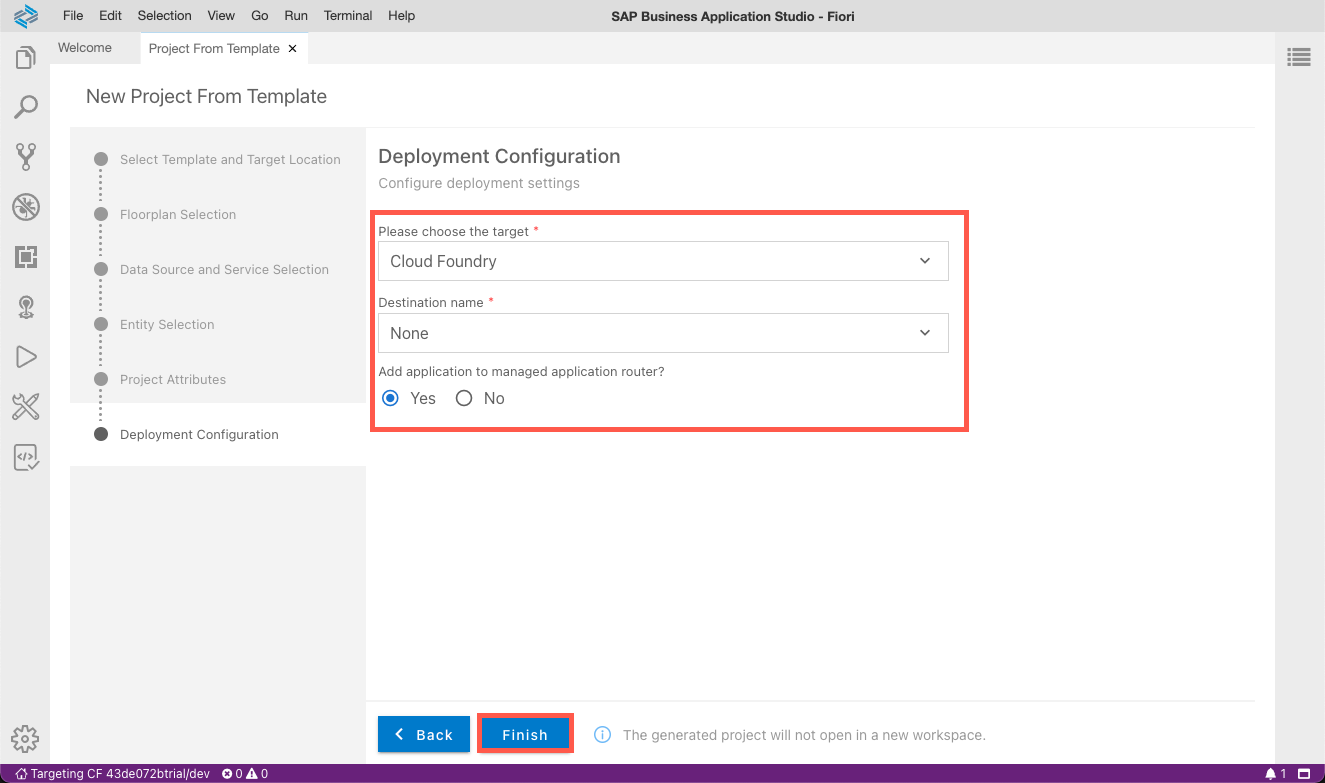Click the Deployment Configuration heading
This screenshot has width=1325, height=783.
pos(499,157)
